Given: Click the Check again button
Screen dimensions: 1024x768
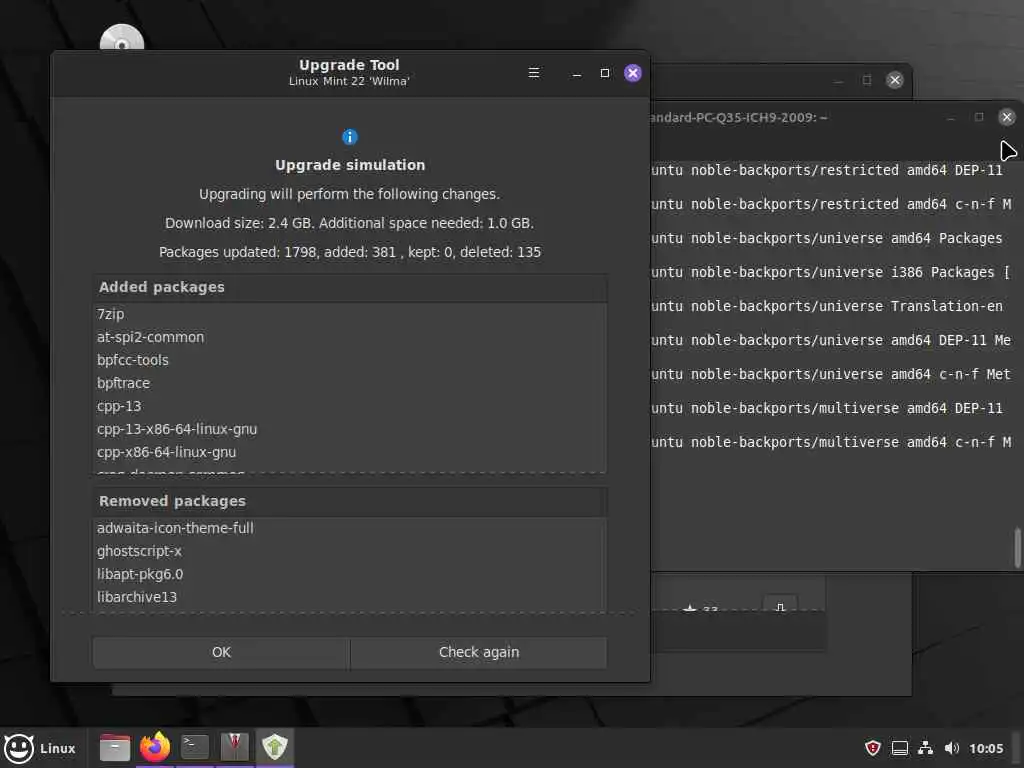Looking at the screenshot, I should tap(479, 652).
